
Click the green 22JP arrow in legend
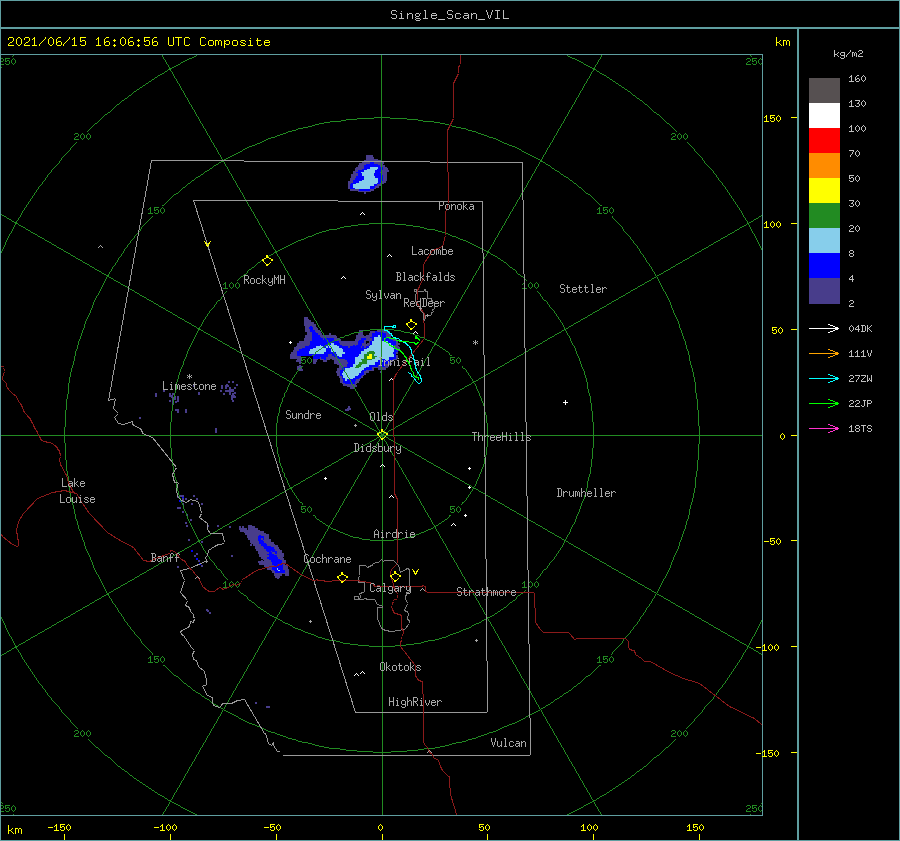[x=824, y=404]
